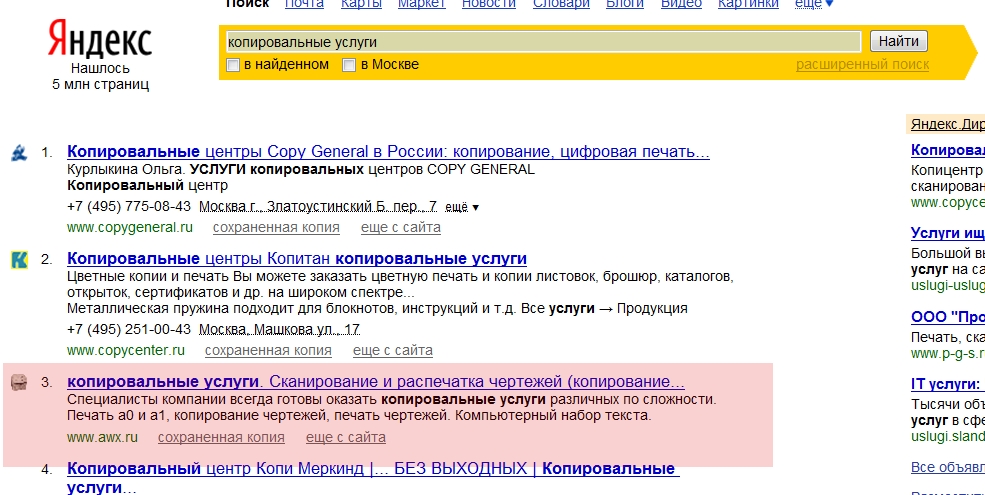Image resolution: width=985 pixels, height=495 pixels.
Task: Open the ad titled ООО "Про...
Action: click(948, 317)
